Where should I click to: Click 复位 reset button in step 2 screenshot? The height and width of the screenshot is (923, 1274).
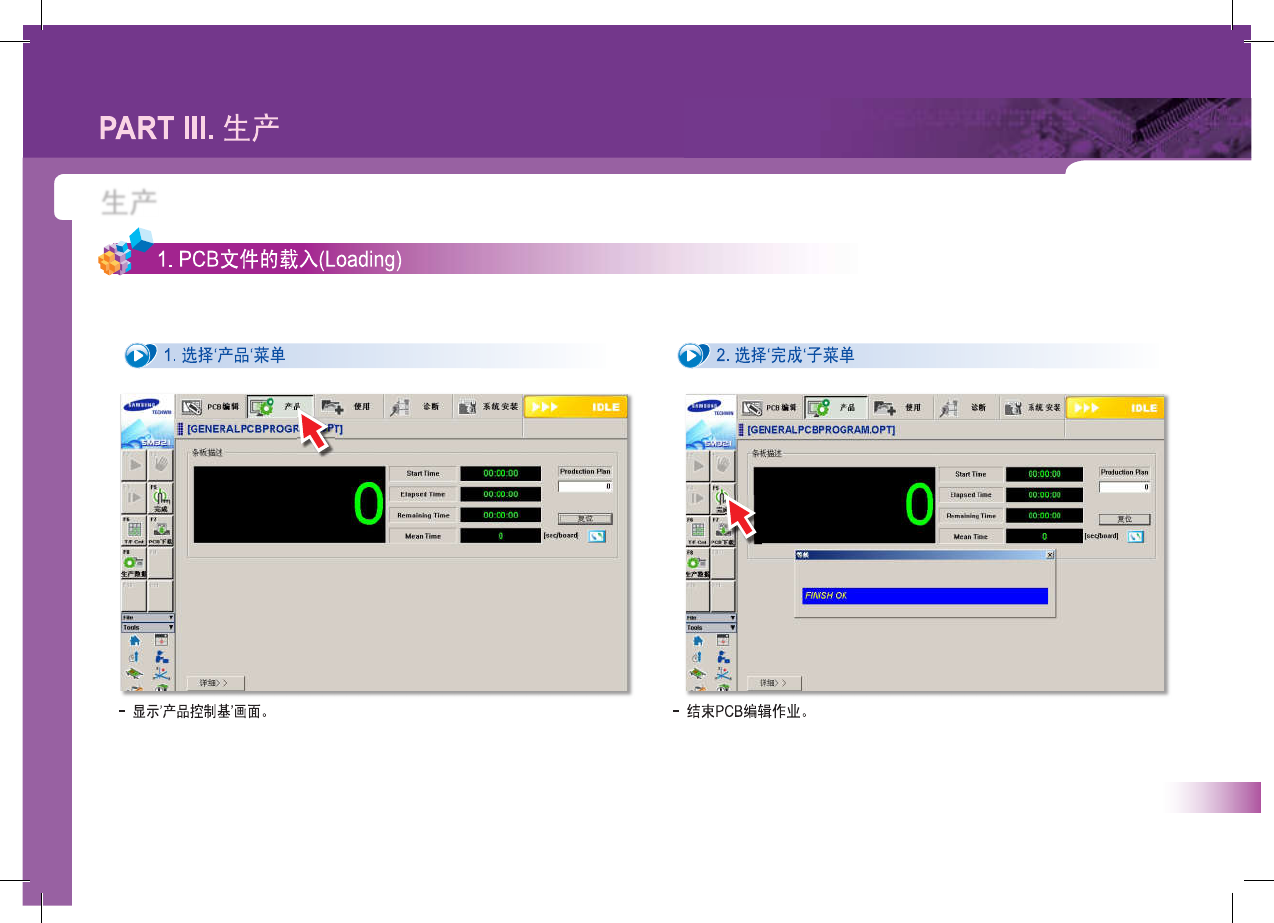point(1125,519)
